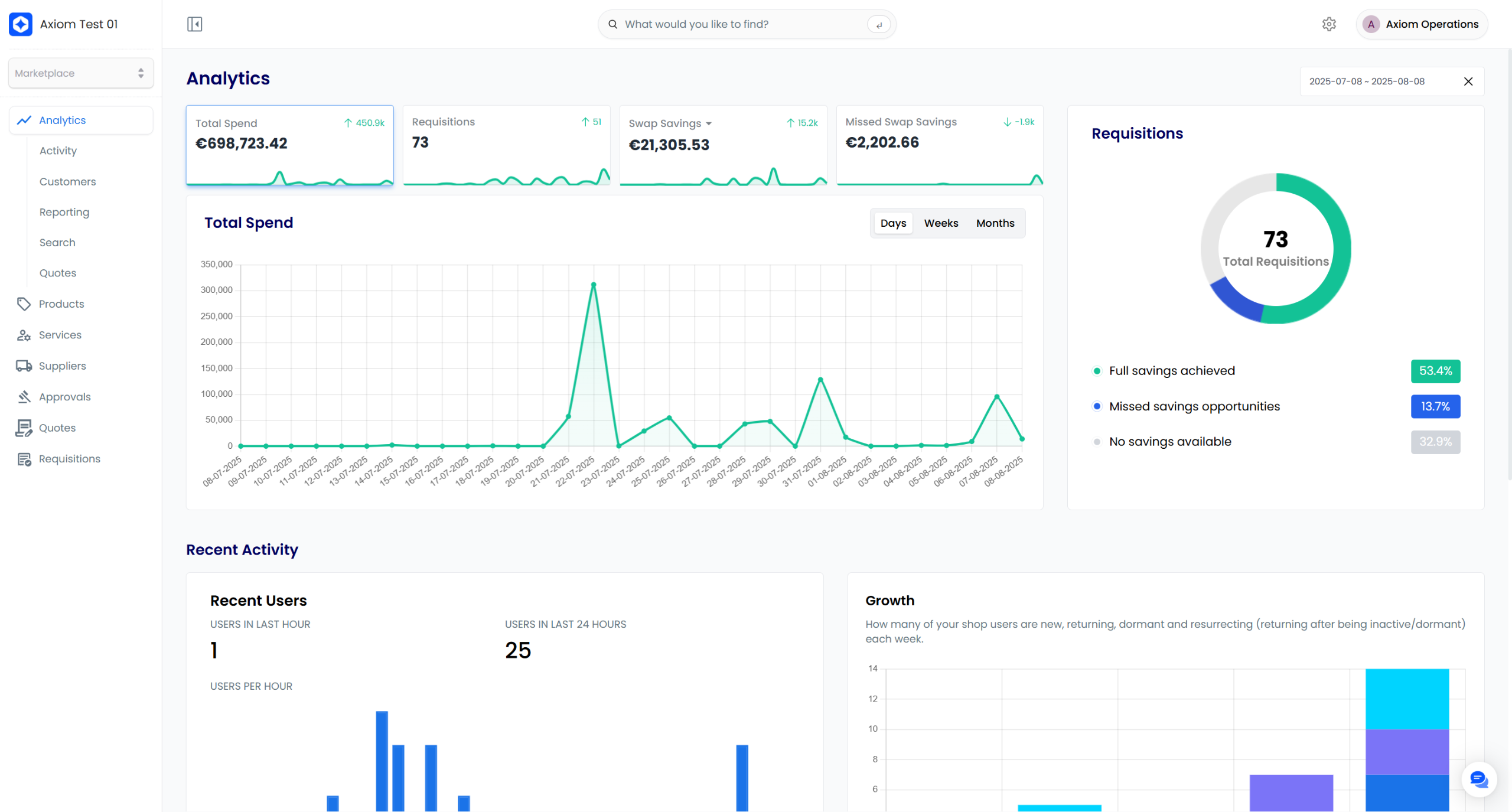Open settings gear icon
The width and height of the screenshot is (1512, 812).
coord(1328,24)
